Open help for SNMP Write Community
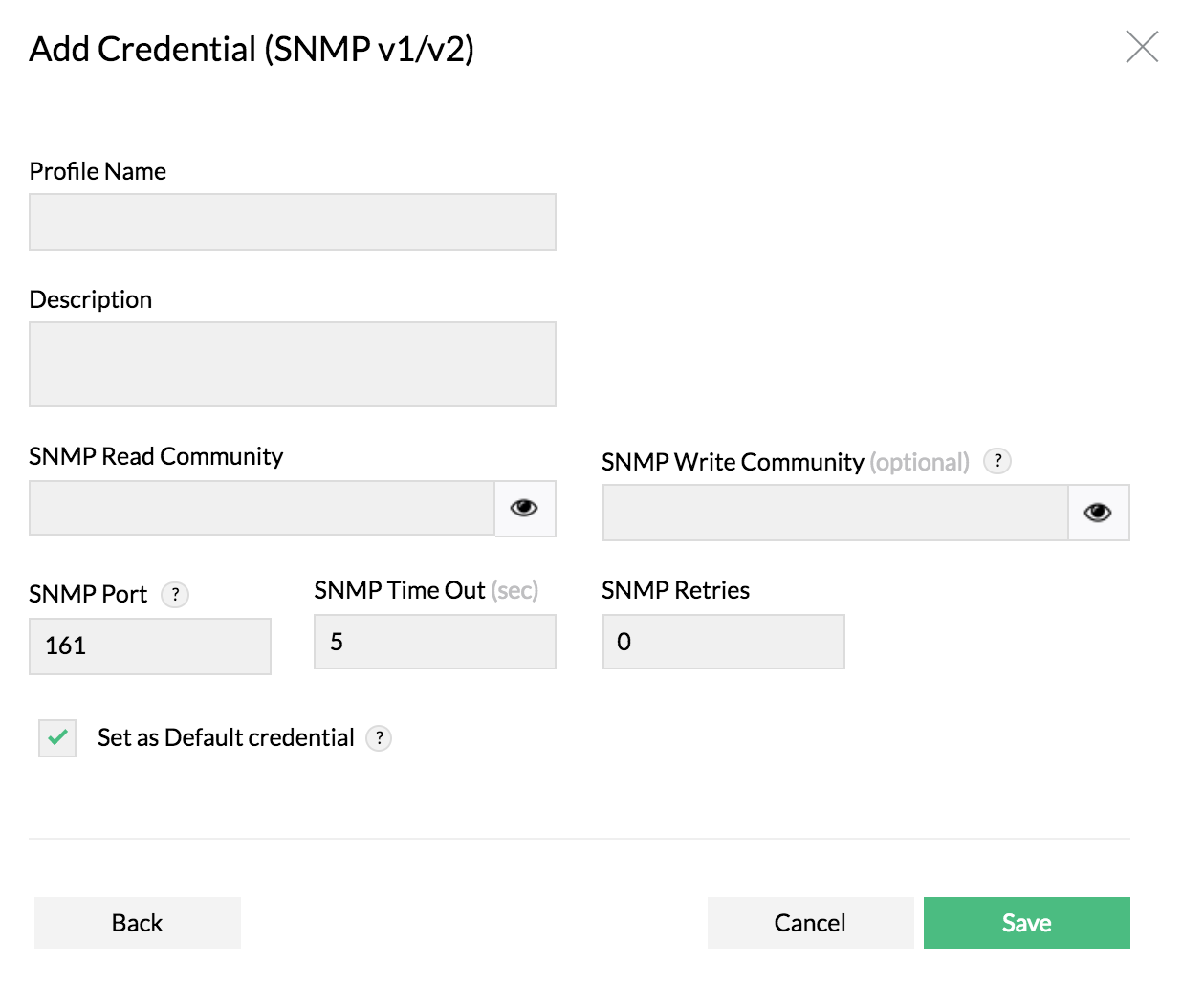Screen dimensions: 1182x1008 997,461
